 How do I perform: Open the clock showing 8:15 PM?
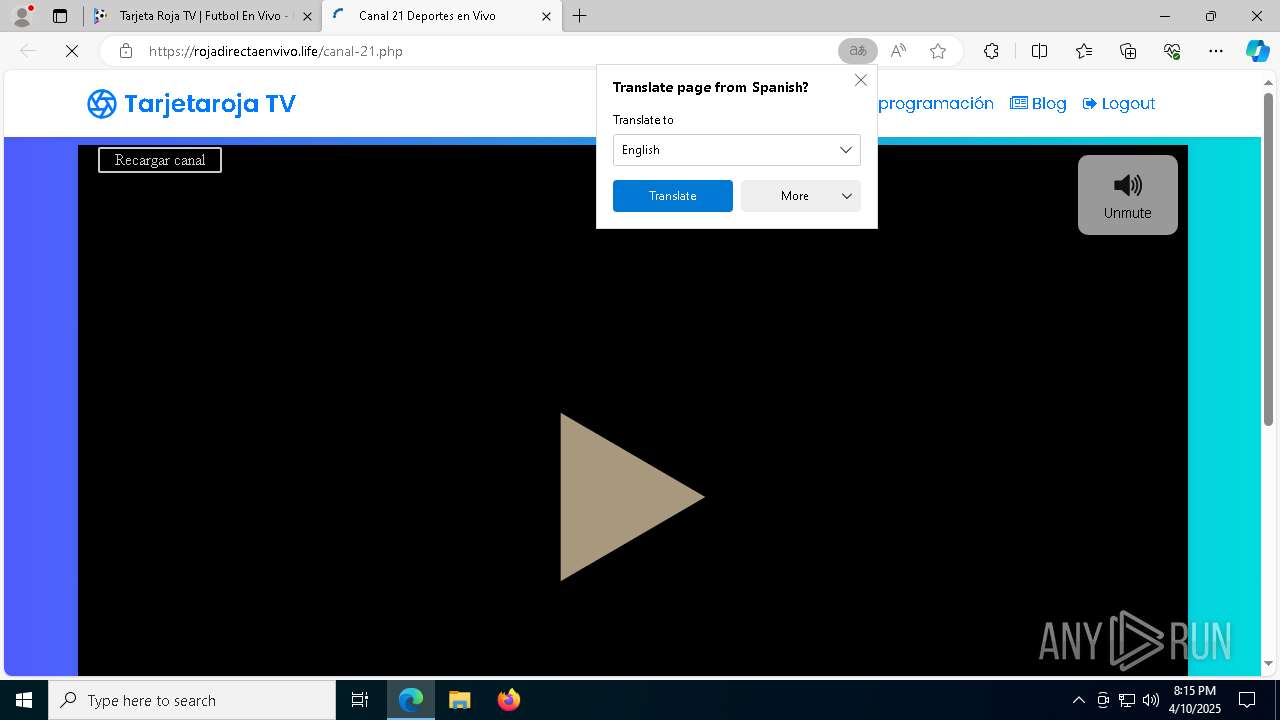pyautogui.click(x=1195, y=700)
